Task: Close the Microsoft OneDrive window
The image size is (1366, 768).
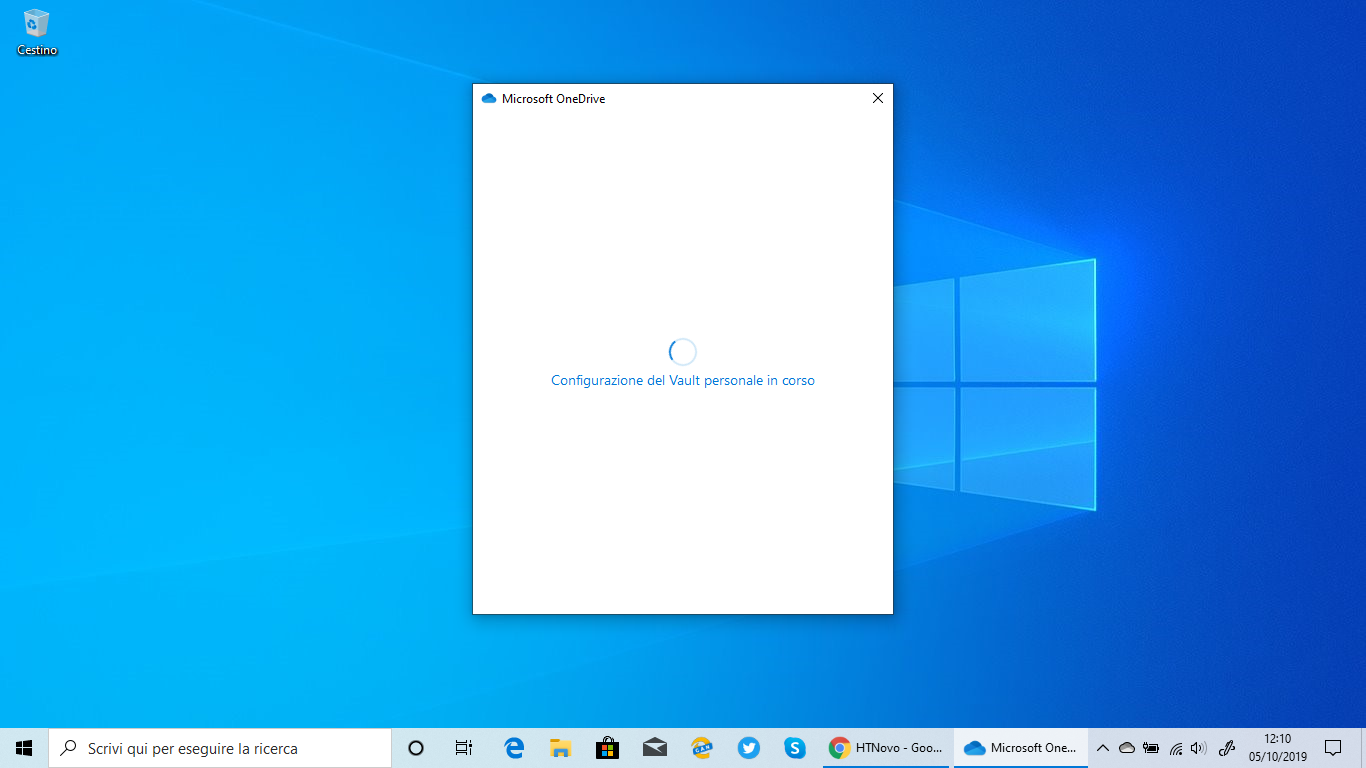Action: point(878,98)
